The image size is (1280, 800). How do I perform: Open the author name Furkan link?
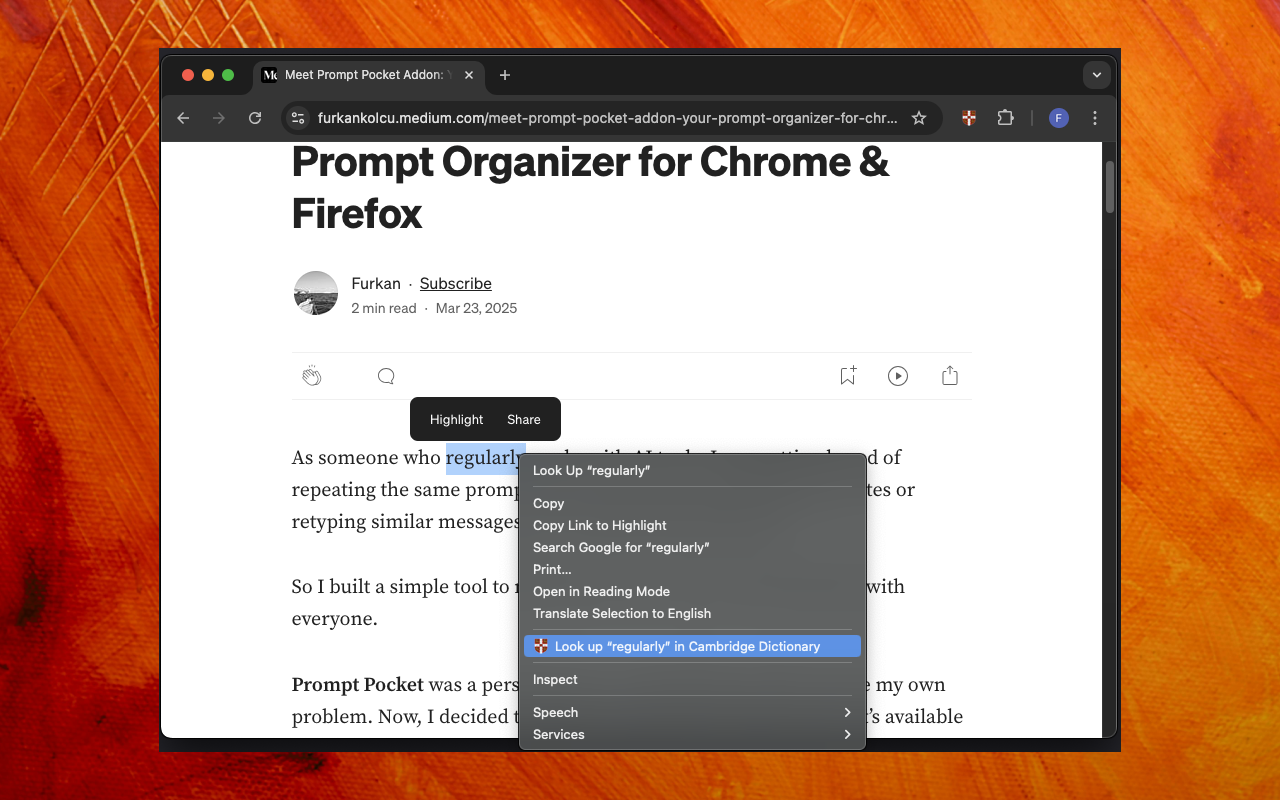pyautogui.click(x=376, y=284)
